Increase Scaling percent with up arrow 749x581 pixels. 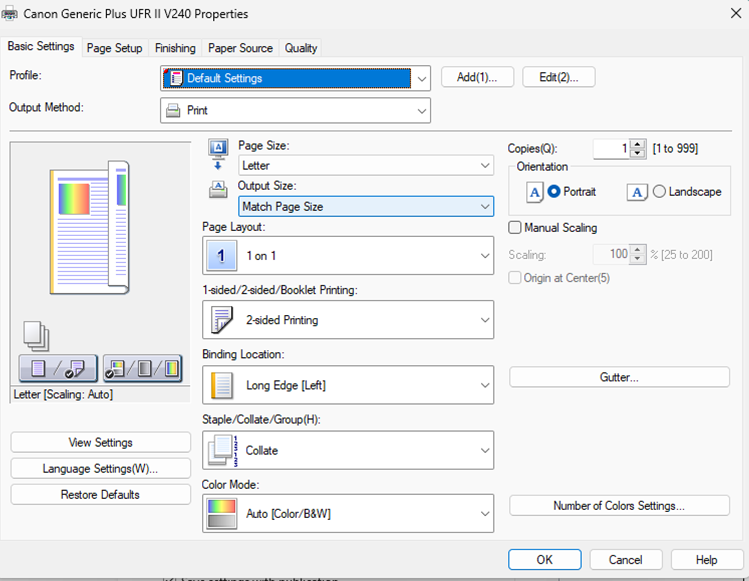click(638, 250)
